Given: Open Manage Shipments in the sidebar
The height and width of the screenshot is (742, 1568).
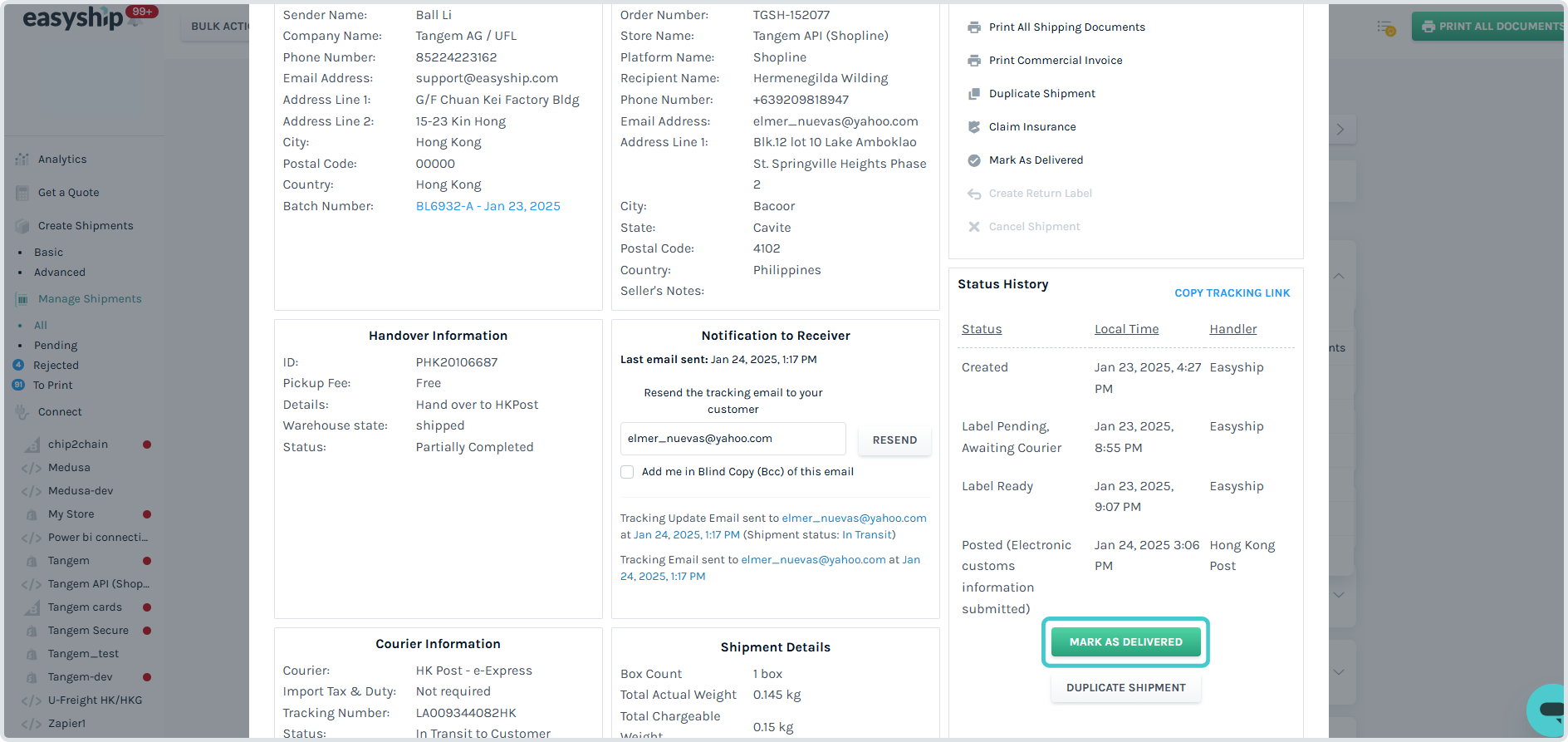Looking at the screenshot, I should pos(90,299).
